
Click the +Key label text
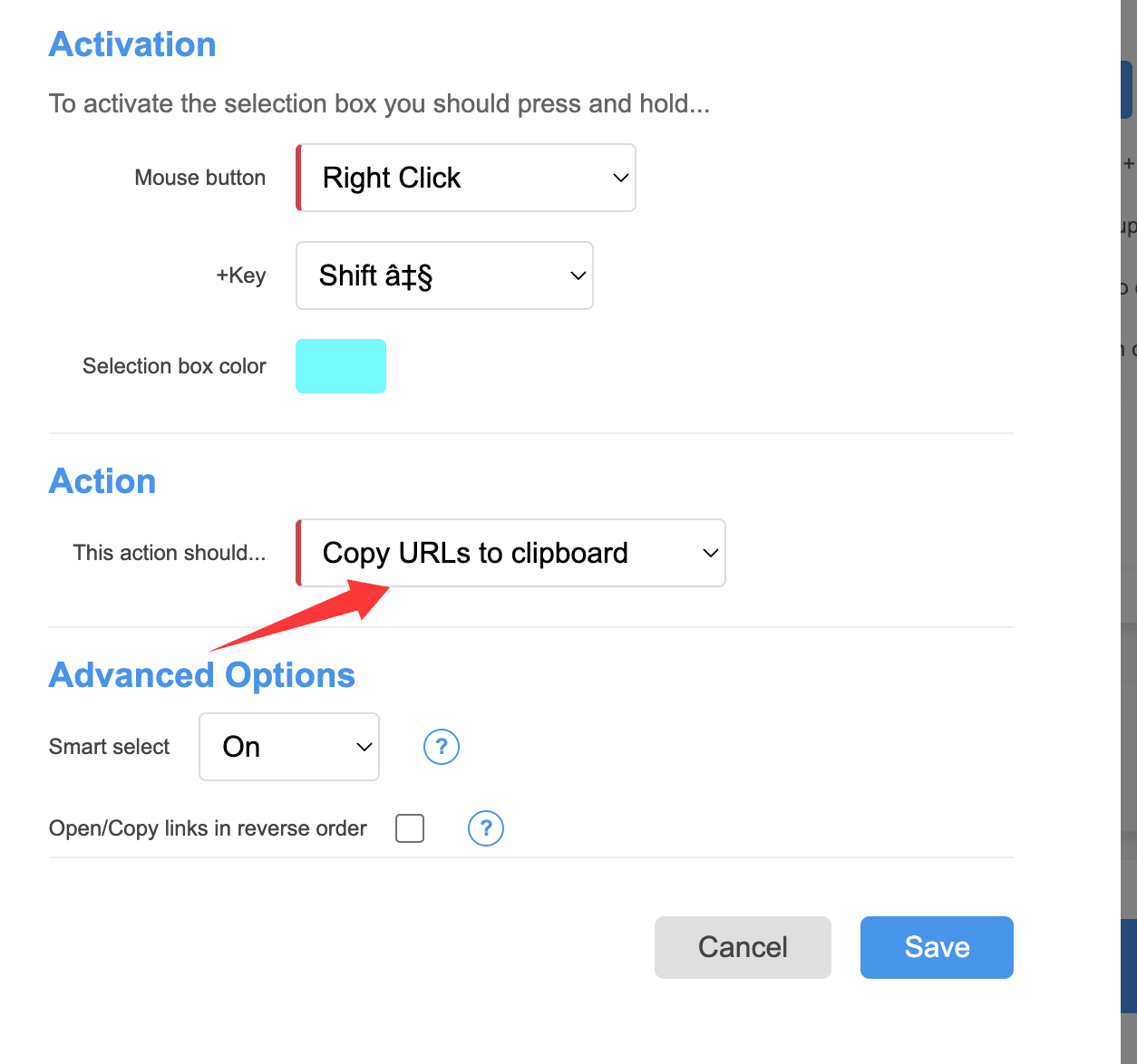click(x=241, y=276)
